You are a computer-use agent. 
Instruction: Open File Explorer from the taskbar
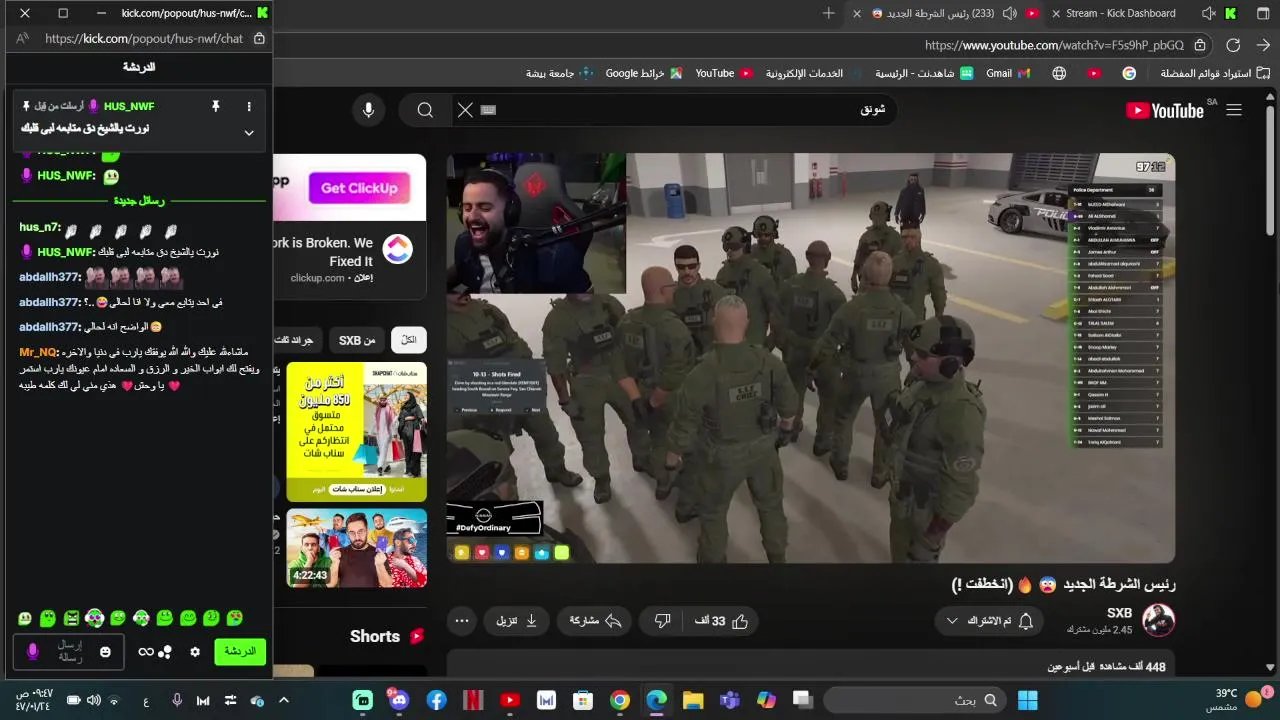[693, 700]
